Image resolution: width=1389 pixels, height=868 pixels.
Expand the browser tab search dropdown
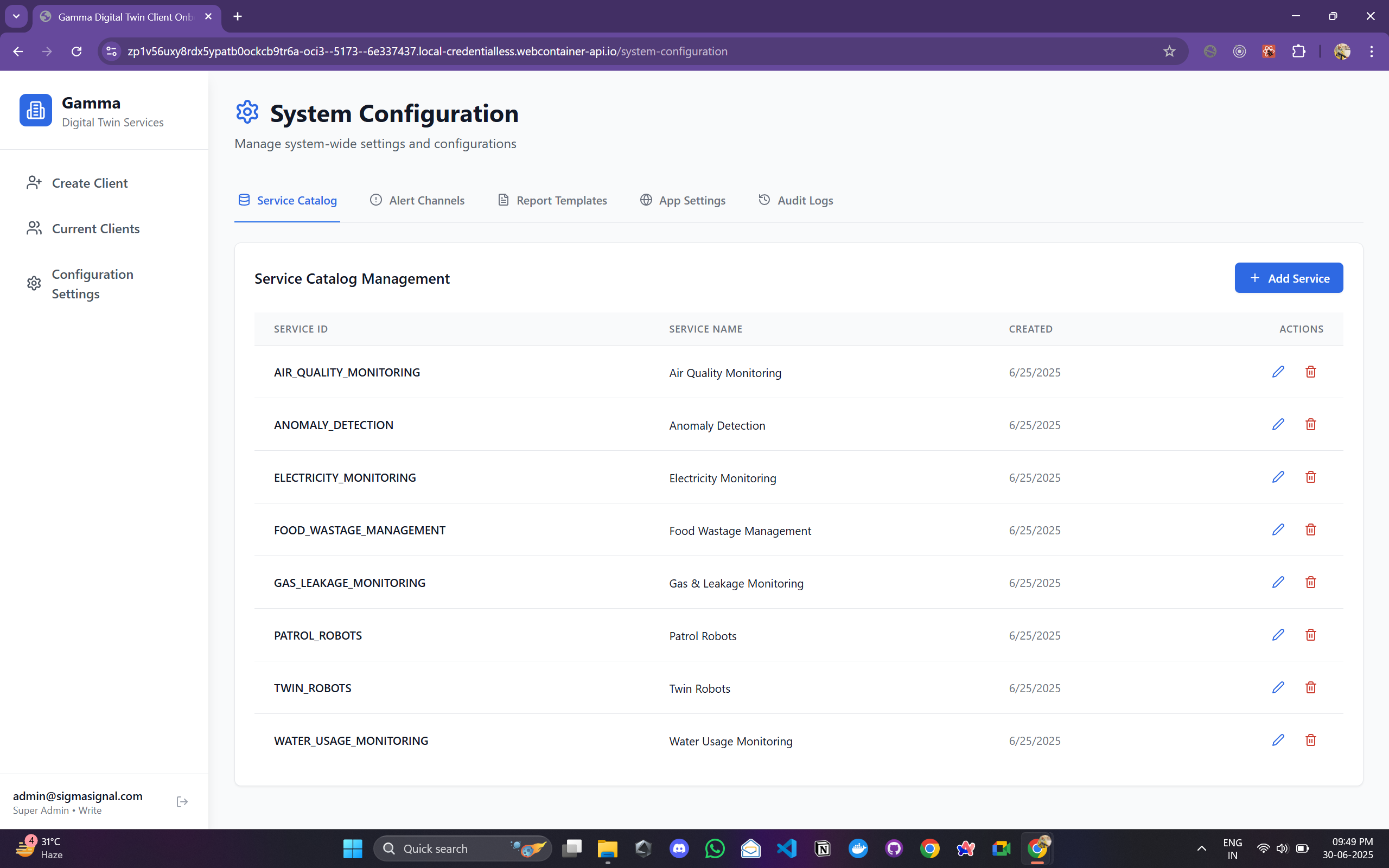(16, 17)
